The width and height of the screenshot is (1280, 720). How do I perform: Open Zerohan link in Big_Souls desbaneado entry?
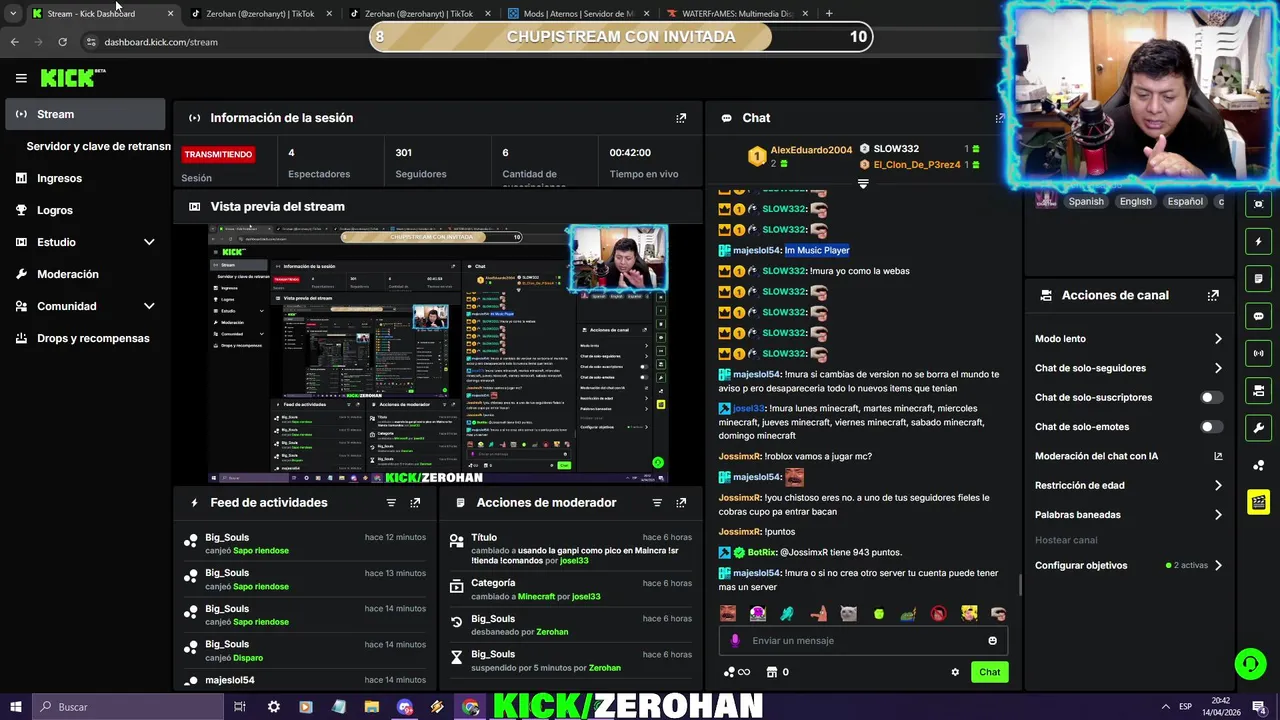552,632
